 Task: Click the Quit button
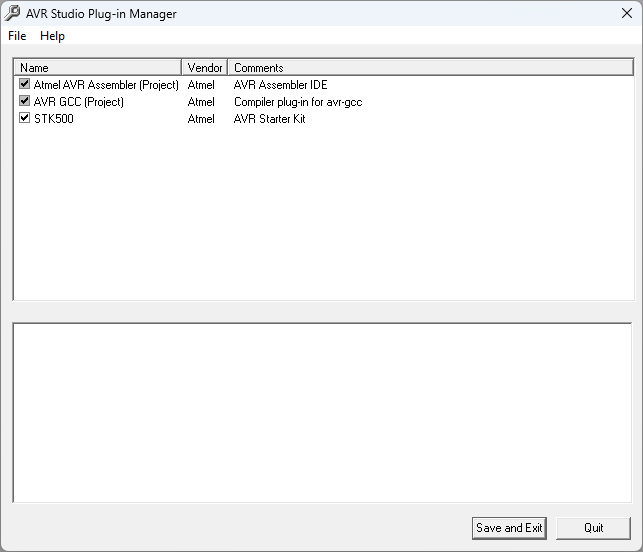[x=593, y=528]
